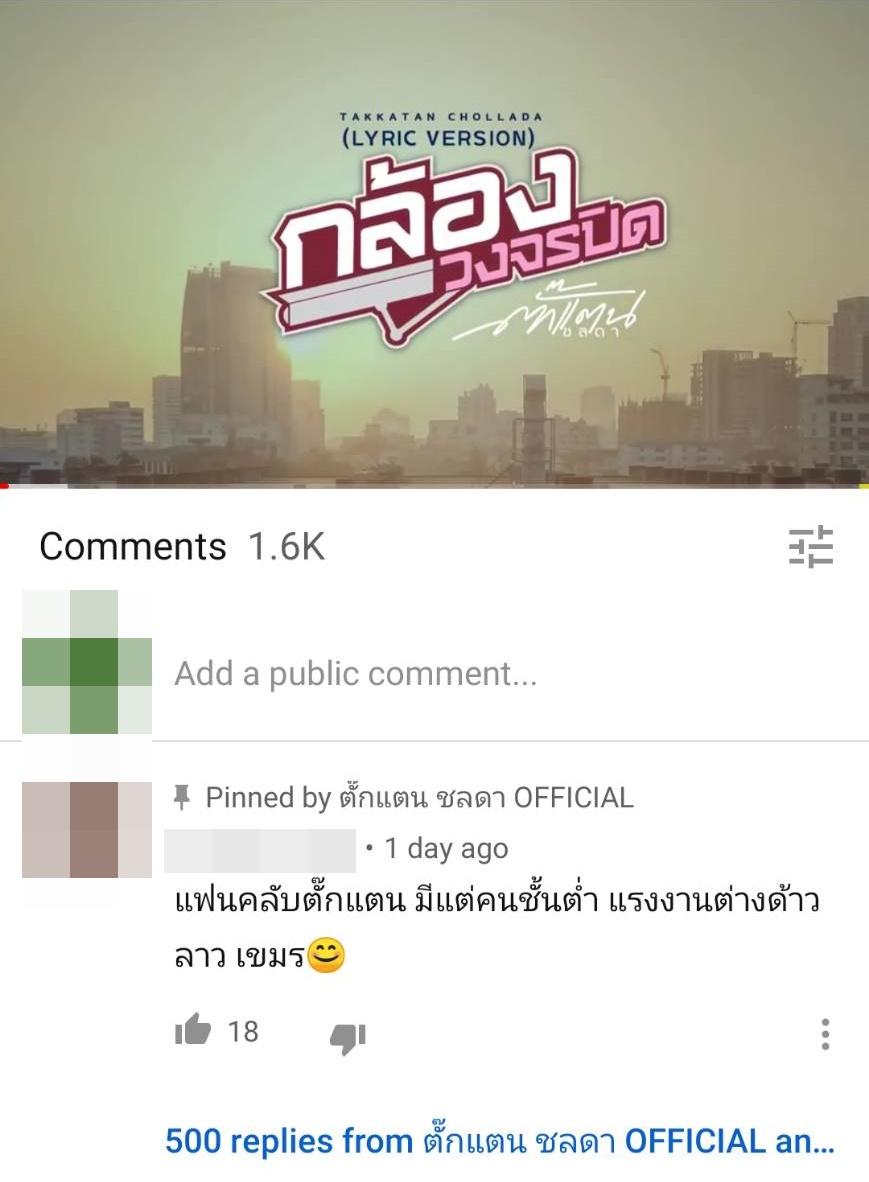Expand the 500 replies thread
The height and width of the screenshot is (1182, 869).
pyautogui.click(x=500, y=1141)
